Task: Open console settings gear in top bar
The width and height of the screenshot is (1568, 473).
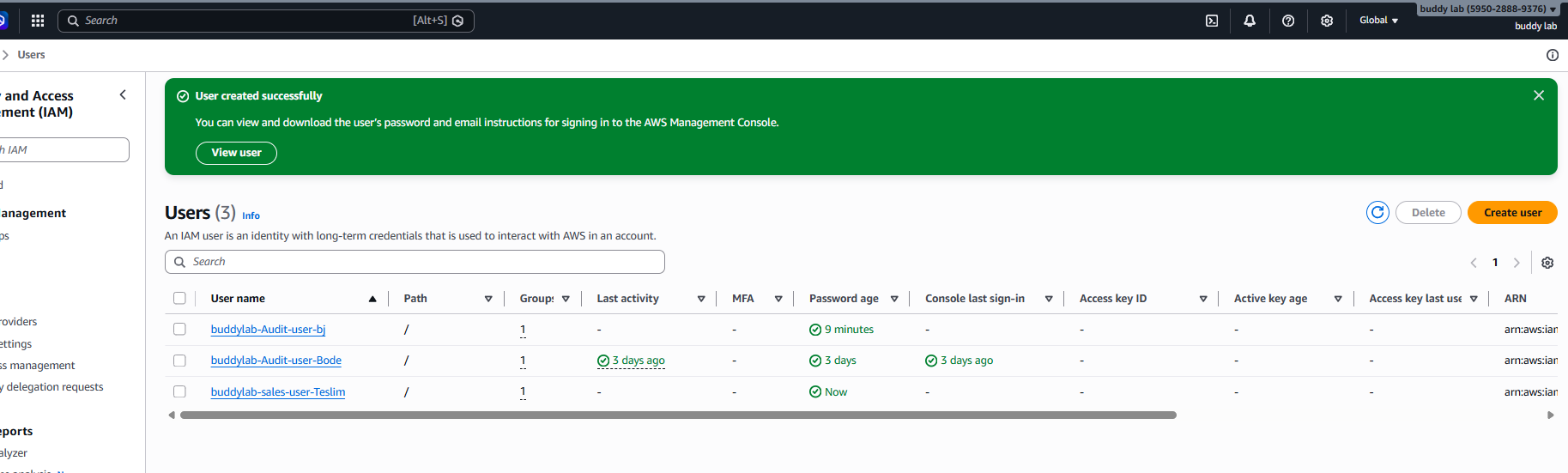Action: pyautogui.click(x=1327, y=21)
